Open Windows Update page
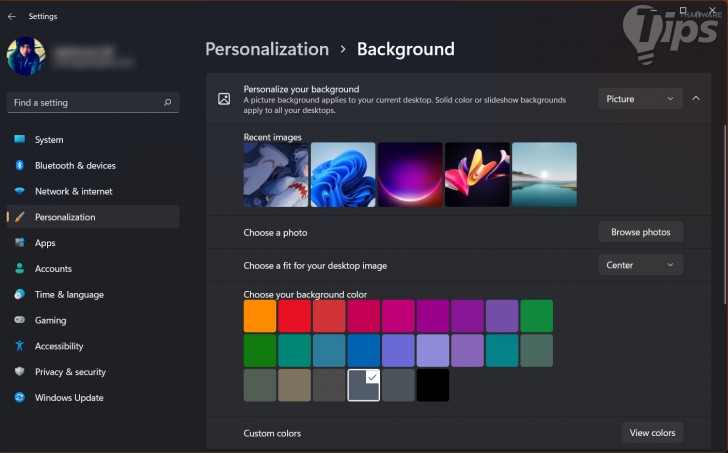 (93, 397)
